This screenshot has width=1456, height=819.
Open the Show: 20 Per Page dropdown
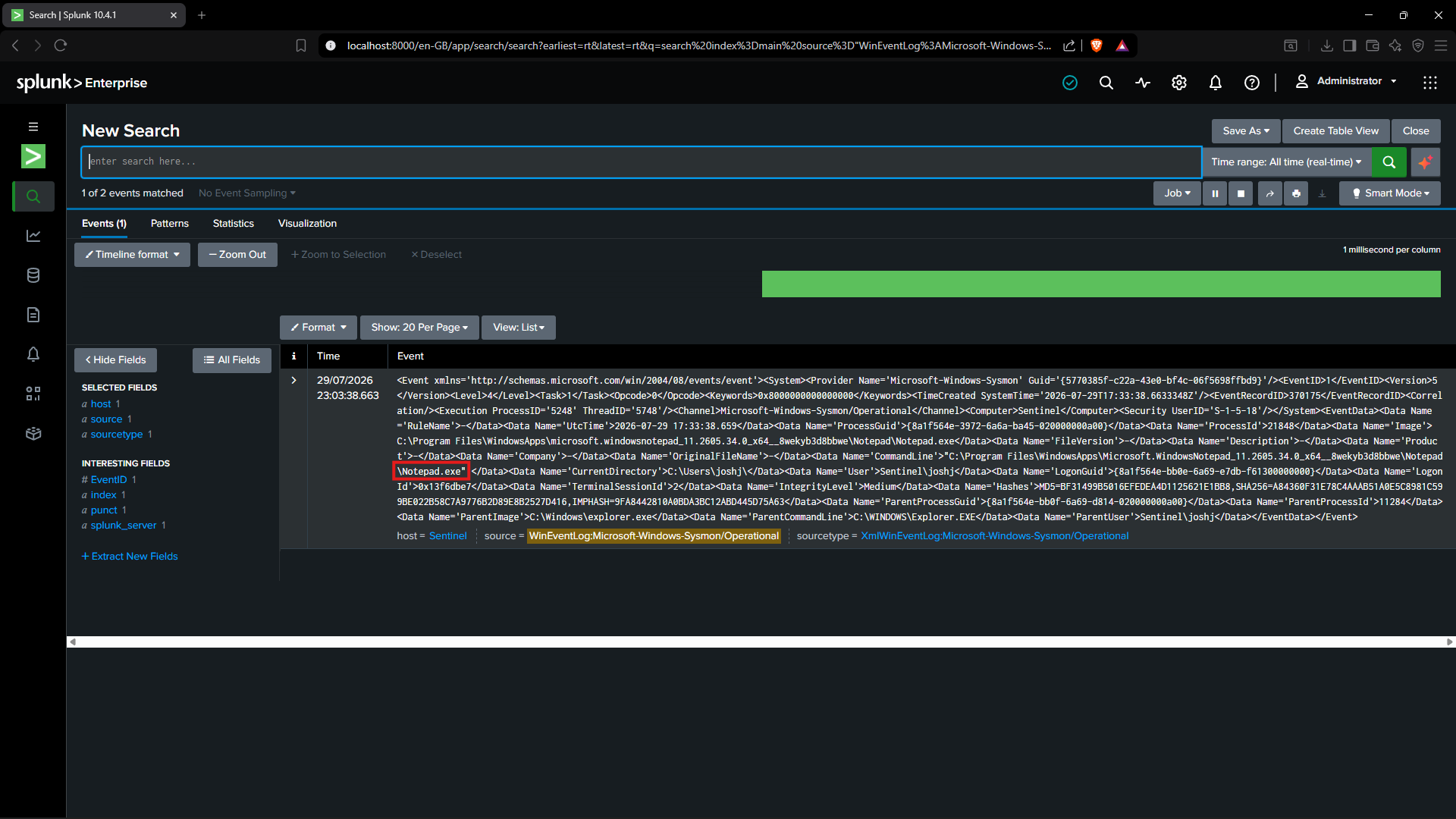[x=419, y=328]
